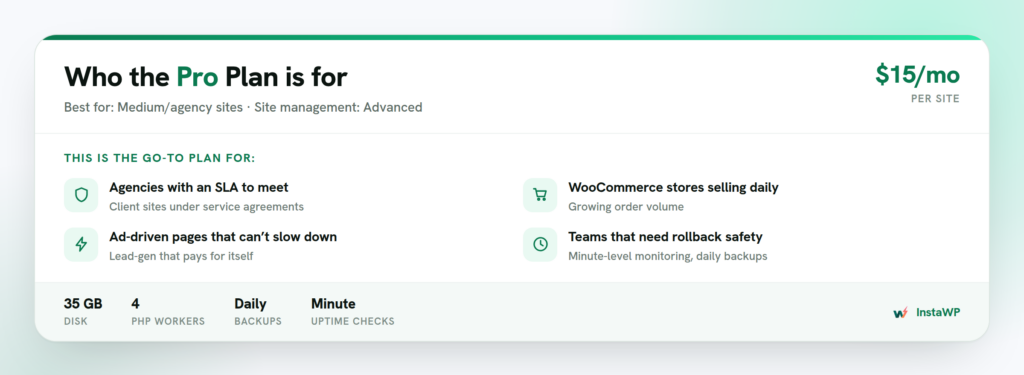Click "Minute-level monitoring, daily backups"
The image size is (1024, 375).
[x=667, y=256]
